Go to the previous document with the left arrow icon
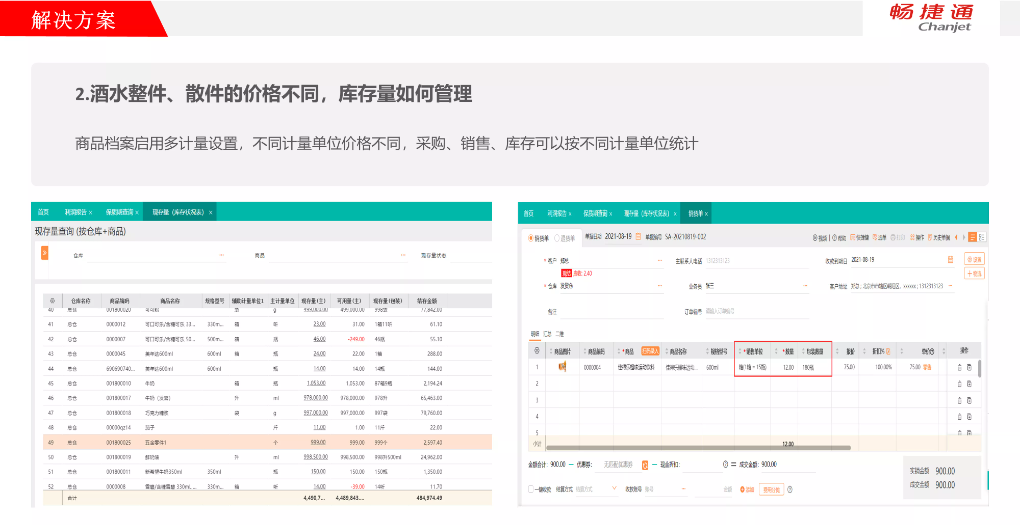Viewport: 1020px width, 525px height. [x=956, y=237]
